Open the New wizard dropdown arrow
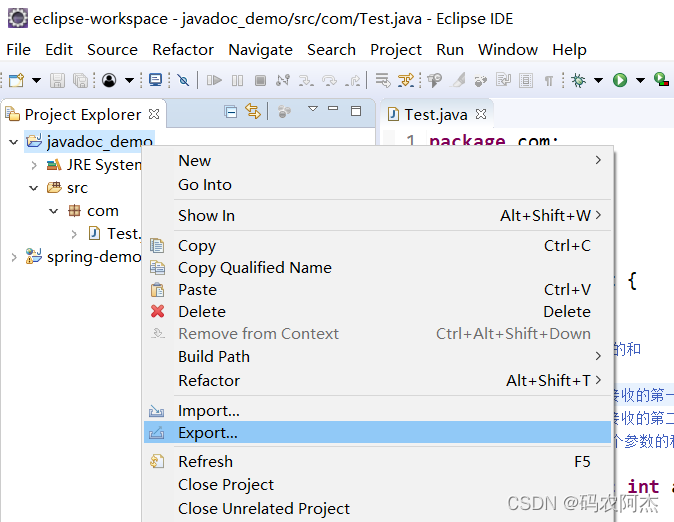 [x=37, y=80]
